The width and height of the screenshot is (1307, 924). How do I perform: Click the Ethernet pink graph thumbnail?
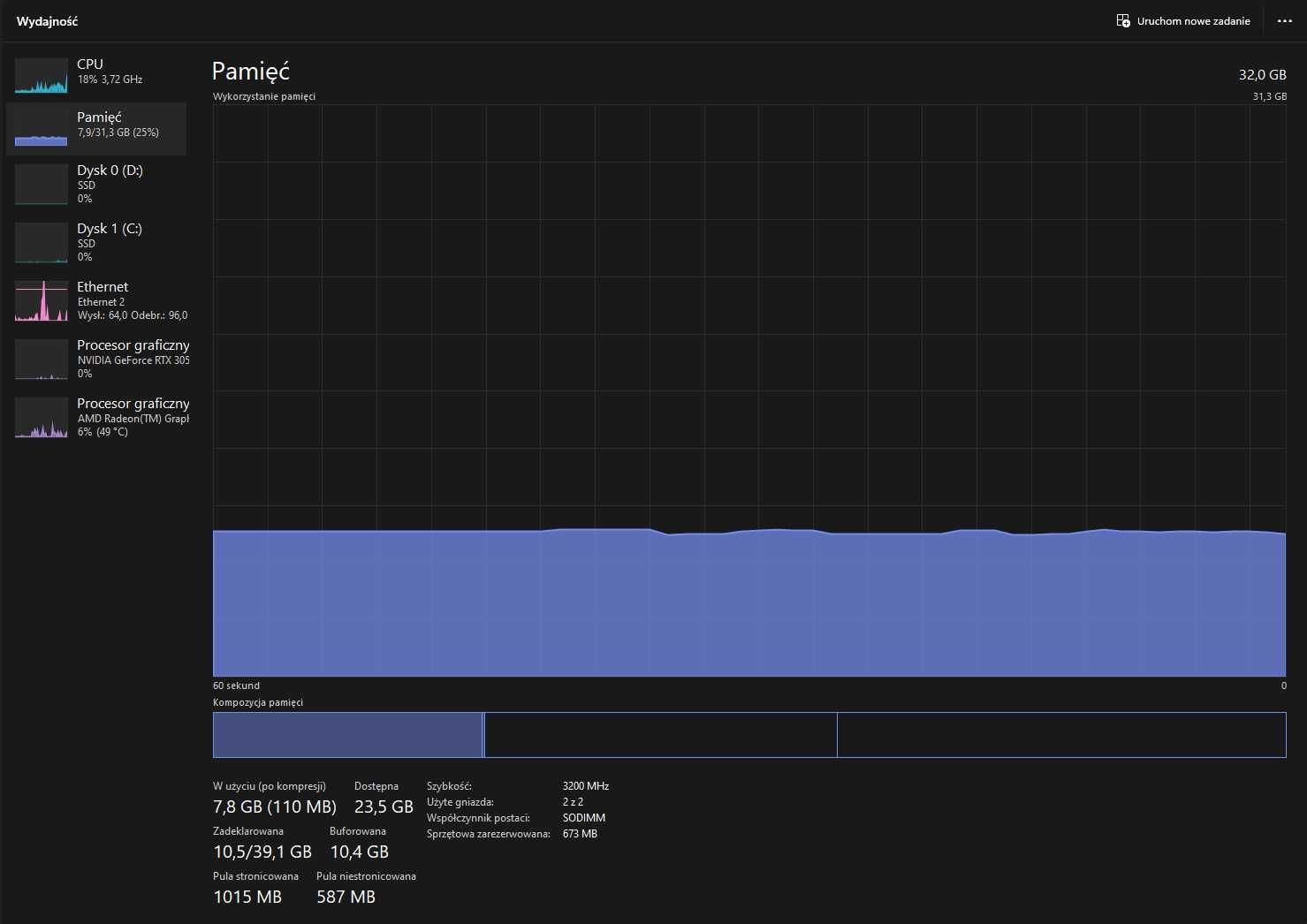42,300
